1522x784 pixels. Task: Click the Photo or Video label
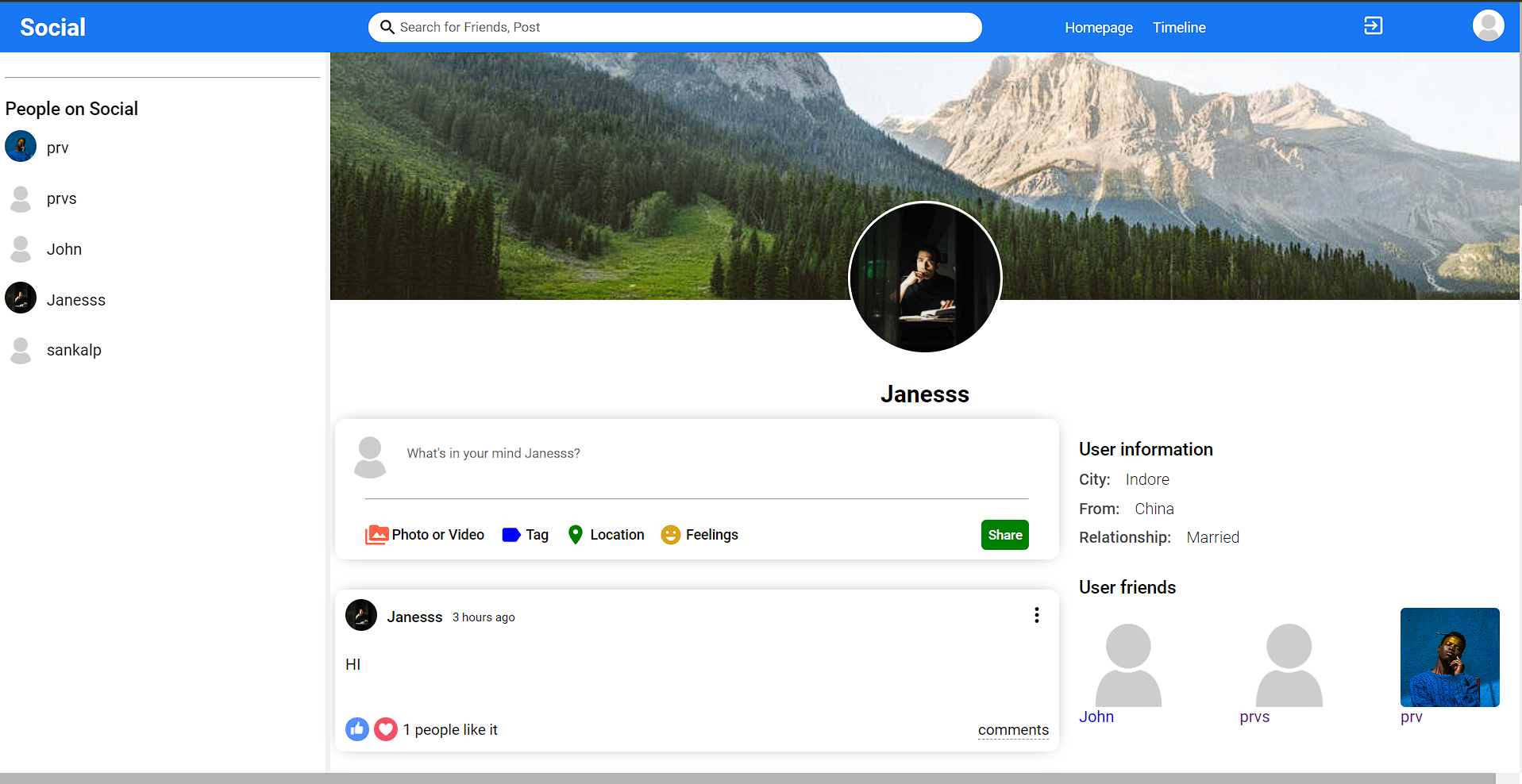tap(438, 535)
